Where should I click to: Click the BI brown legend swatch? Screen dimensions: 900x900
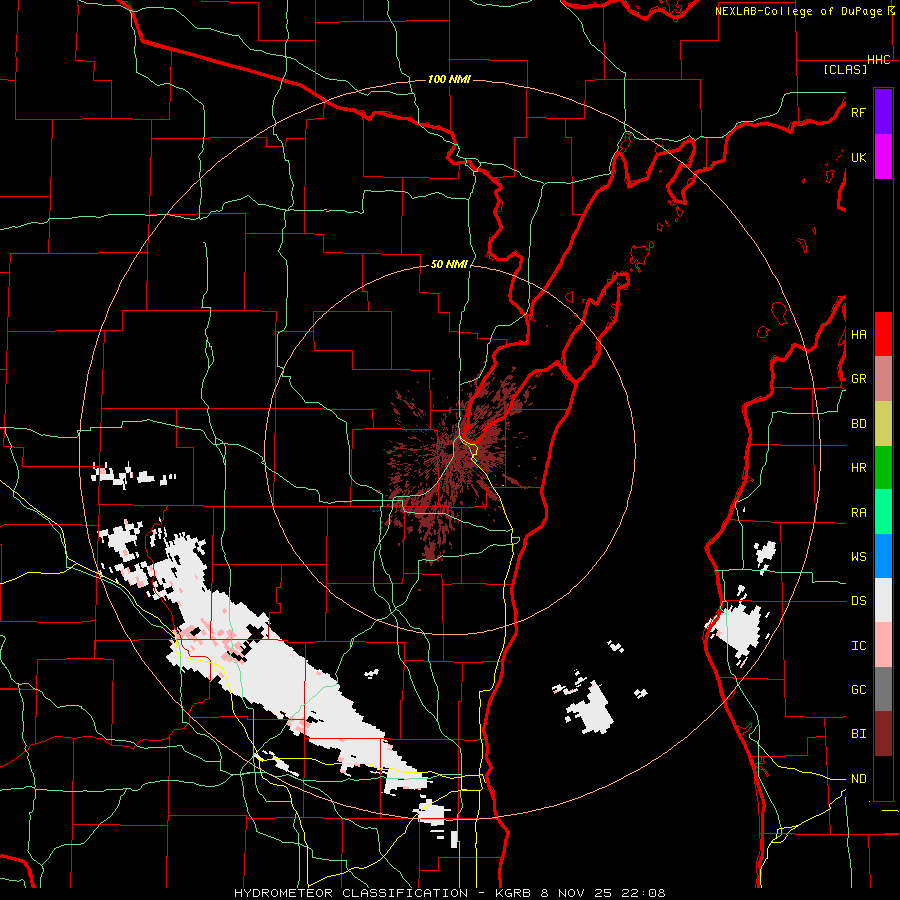click(x=883, y=734)
